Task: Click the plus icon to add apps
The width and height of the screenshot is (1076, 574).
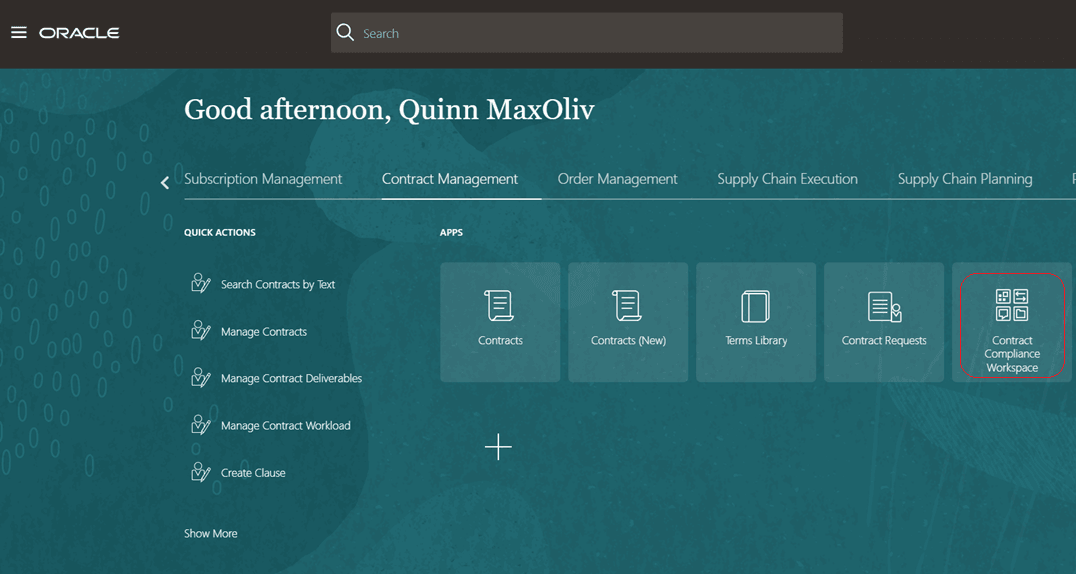Action: tap(498, 447)
